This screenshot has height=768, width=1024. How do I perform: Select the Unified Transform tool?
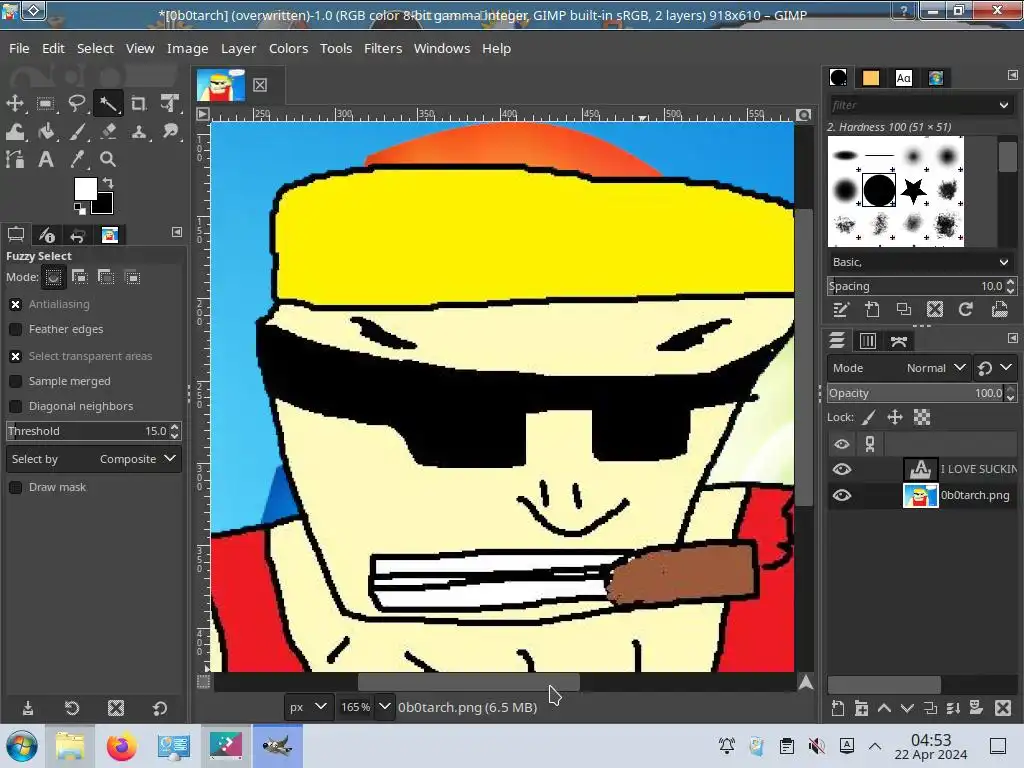coord(170,103)
